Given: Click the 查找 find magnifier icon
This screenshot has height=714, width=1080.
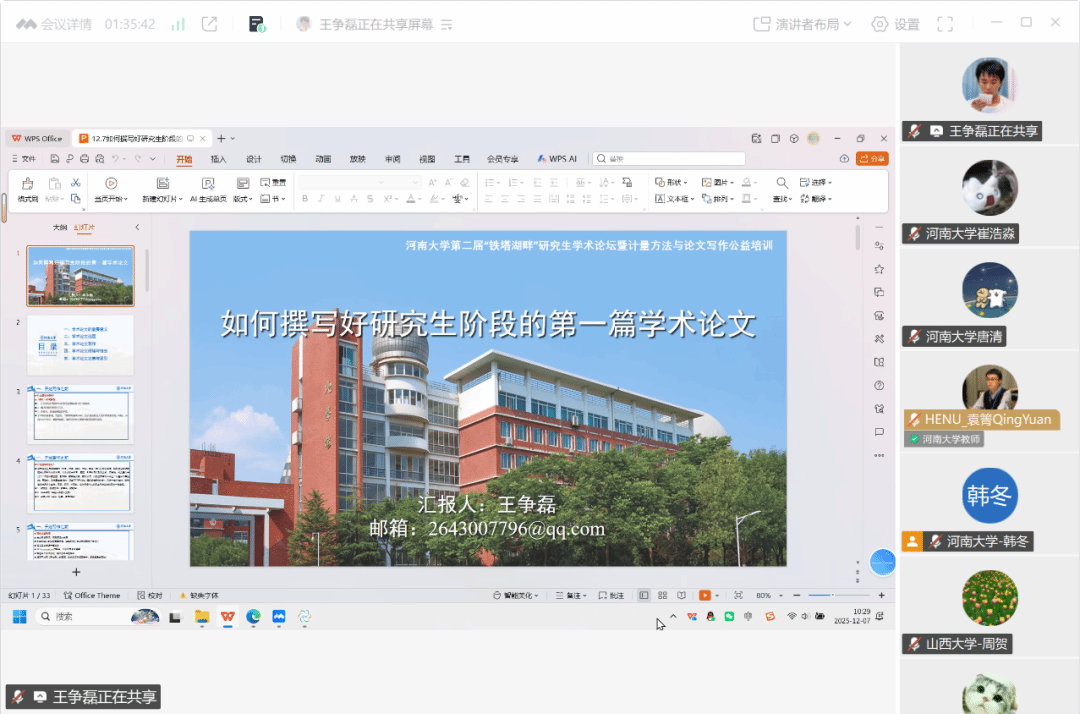Looking at the screenshot, I should click(782, 183).
